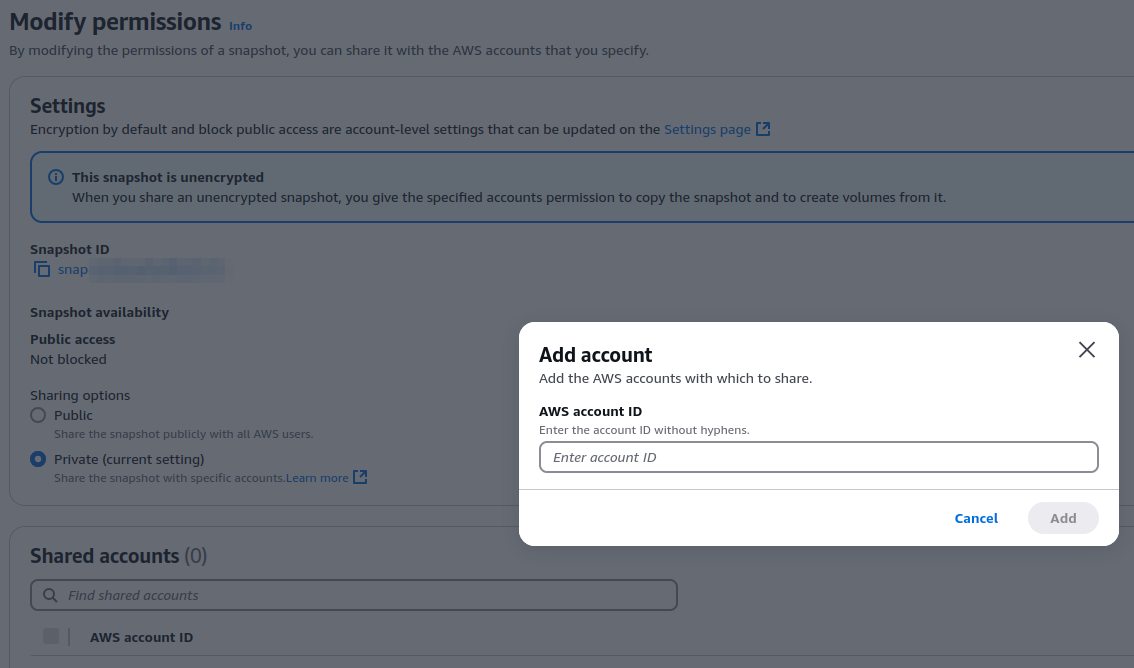Click the Enter account ID input field
Viewport: 1134px width, 668px height.
click(x=819, y=457)
